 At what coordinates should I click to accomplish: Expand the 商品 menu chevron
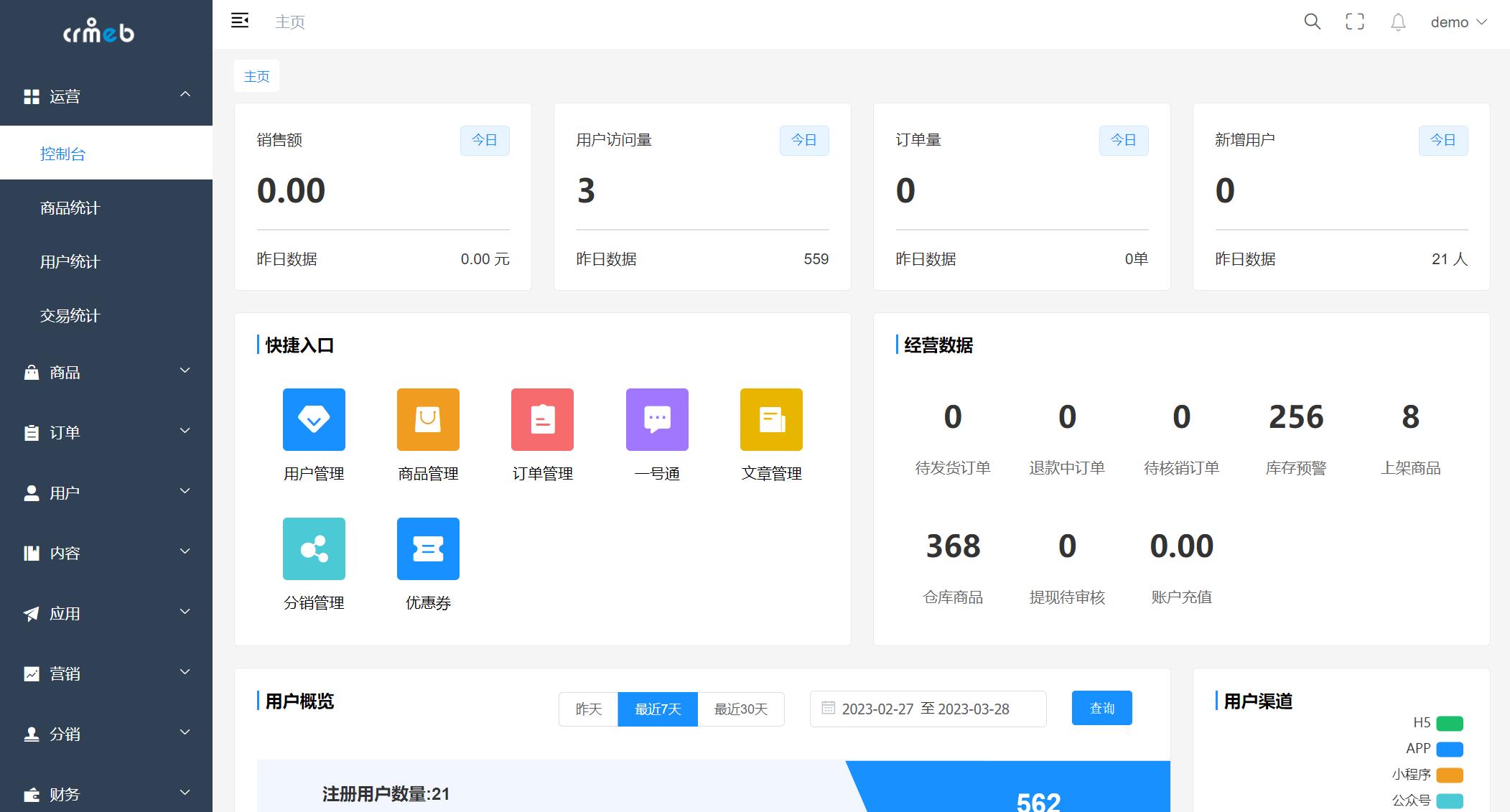click(185, 370)
